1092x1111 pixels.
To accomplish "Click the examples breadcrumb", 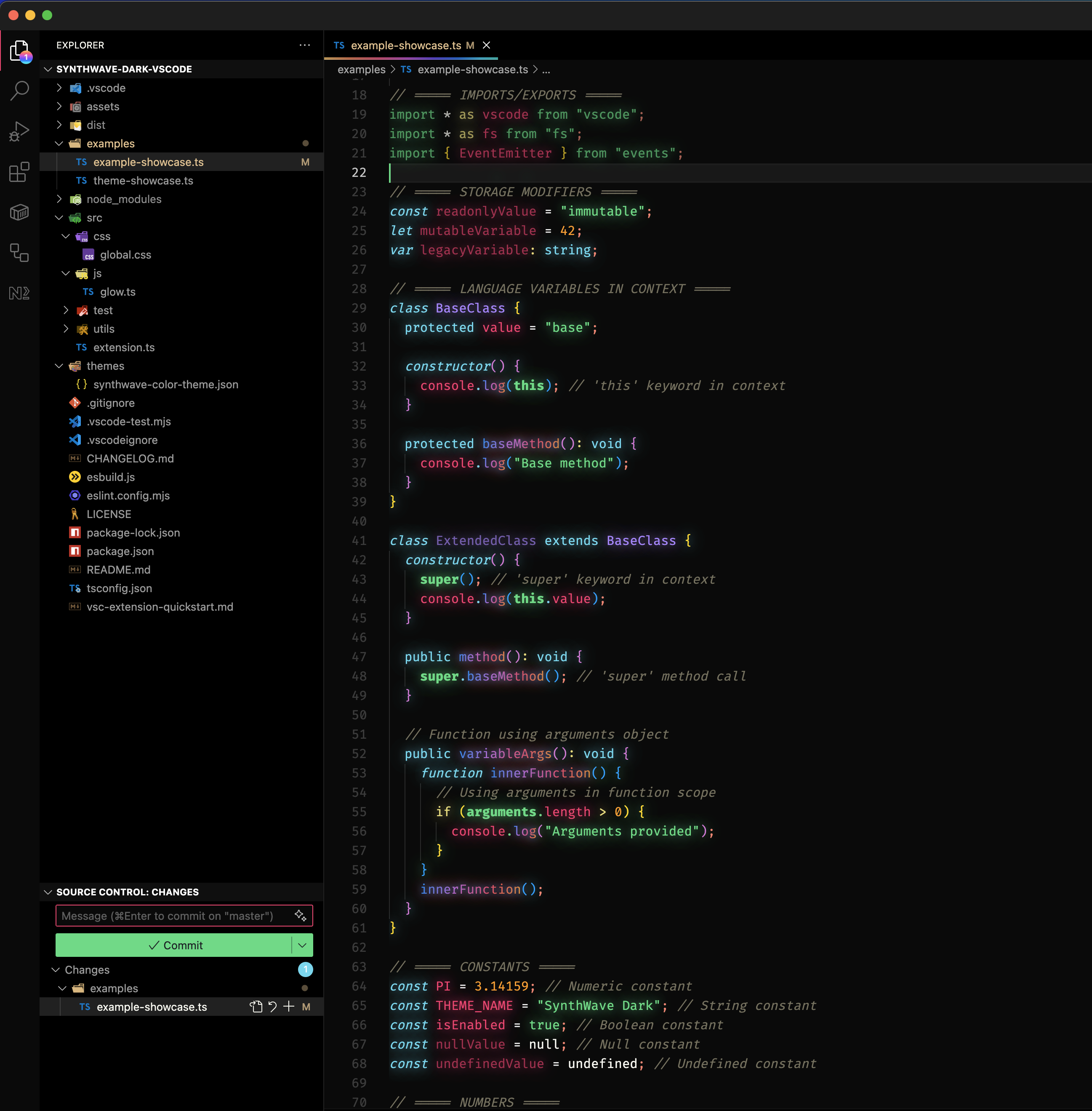I will coord(361,69).
